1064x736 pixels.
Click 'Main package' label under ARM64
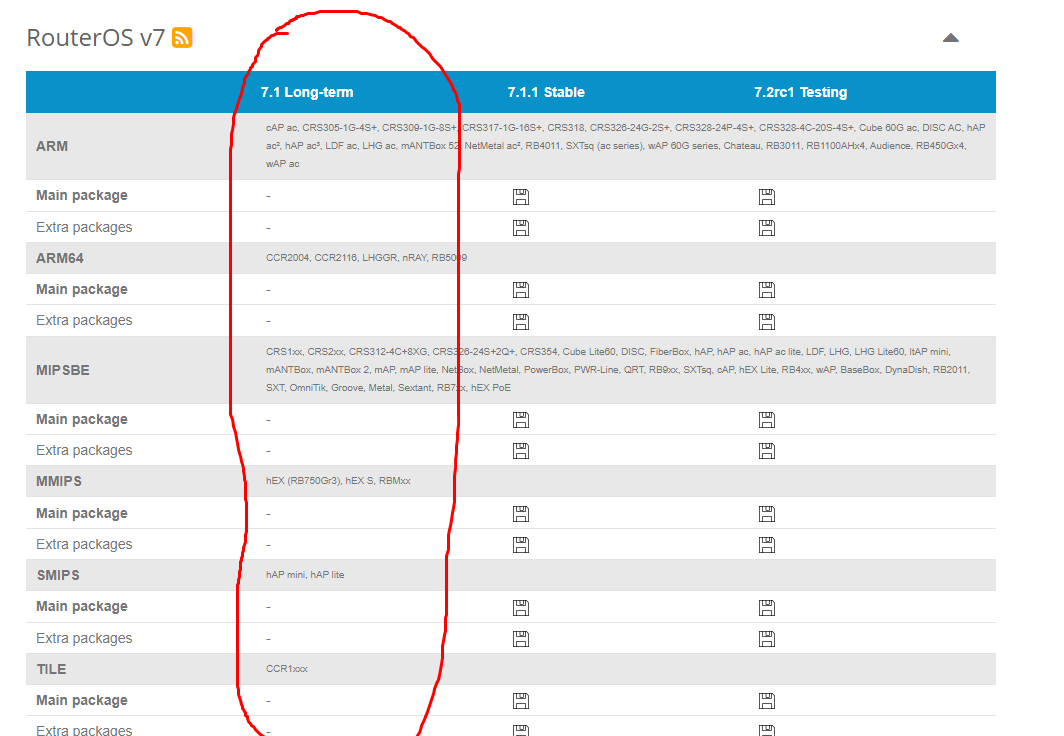click(x=81, y=290)
